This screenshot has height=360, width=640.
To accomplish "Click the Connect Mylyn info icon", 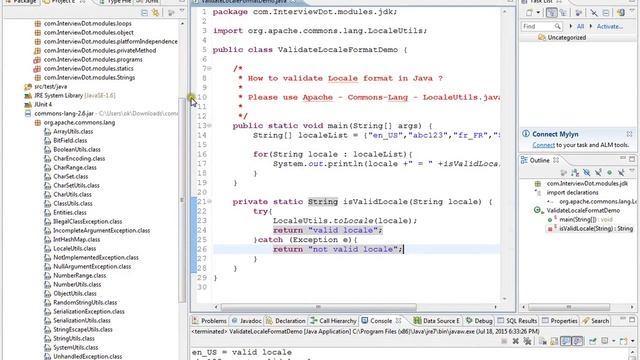I will point(526,133).
